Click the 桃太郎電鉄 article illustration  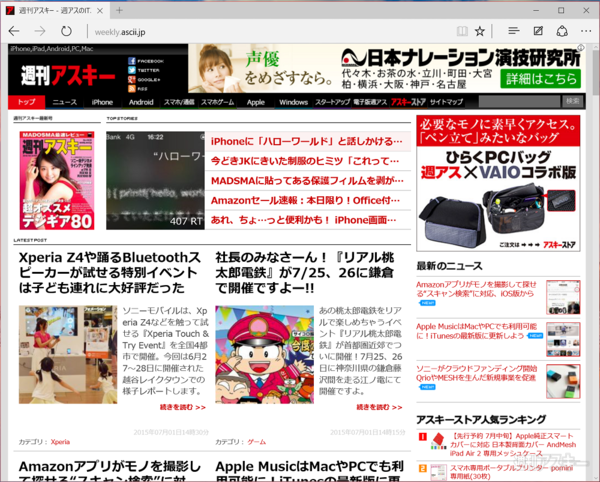coord(264,354)
